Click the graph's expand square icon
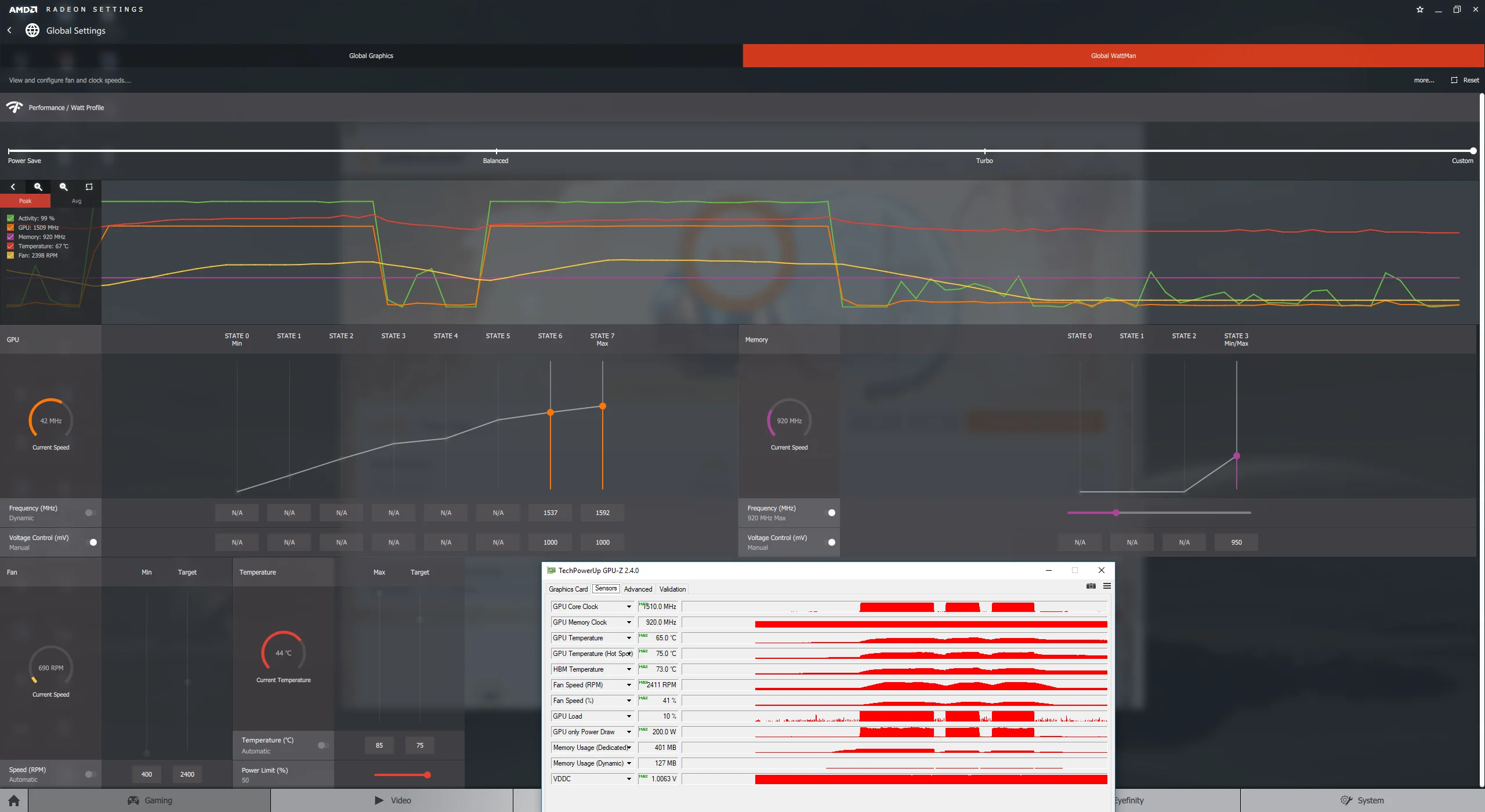The width and height of the screenshot is (1485, 812). tap(89, 187)
